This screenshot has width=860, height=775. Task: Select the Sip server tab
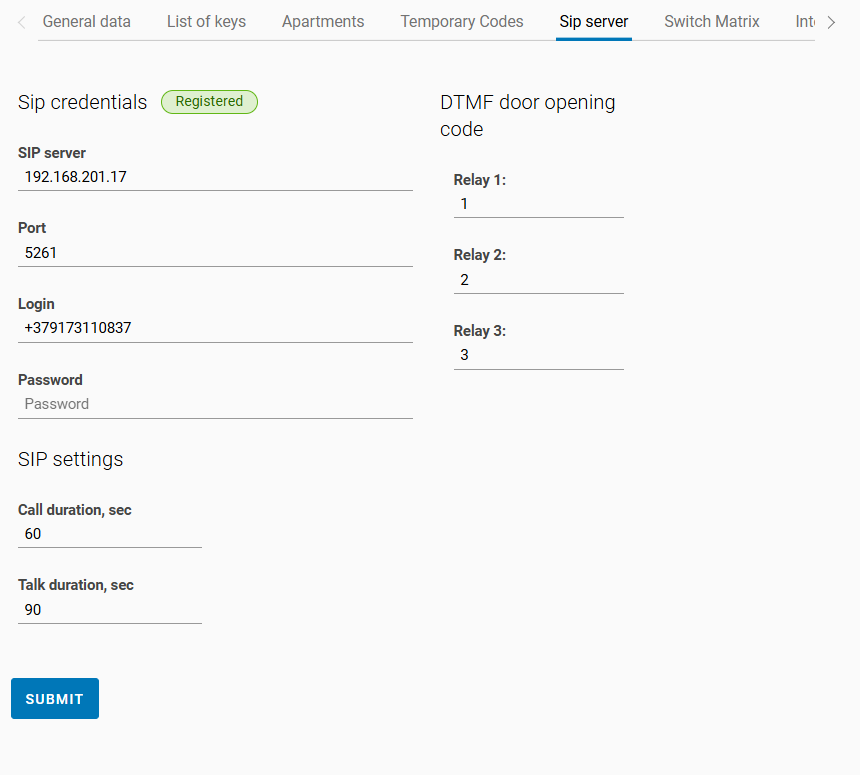tap(594, 21)
